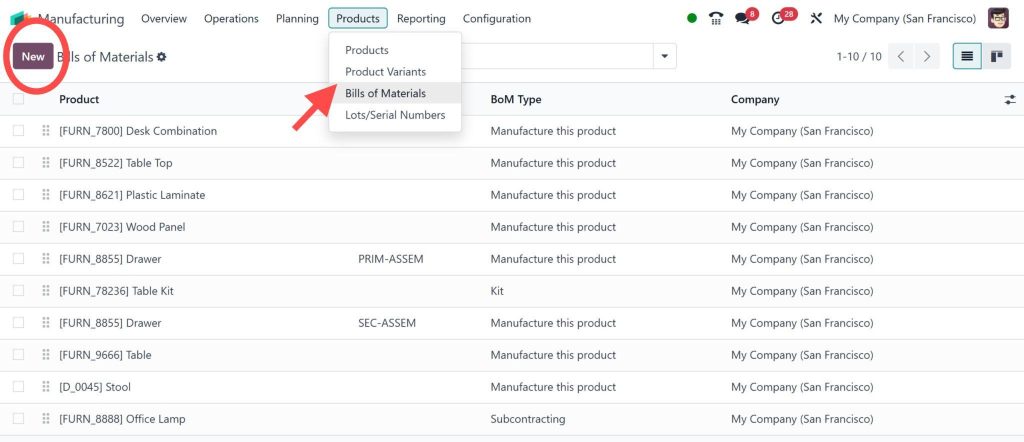This screenshot has height=442, width=1024.
Task: Open the [D_0045] Stool record
Action: coord(95,387)
